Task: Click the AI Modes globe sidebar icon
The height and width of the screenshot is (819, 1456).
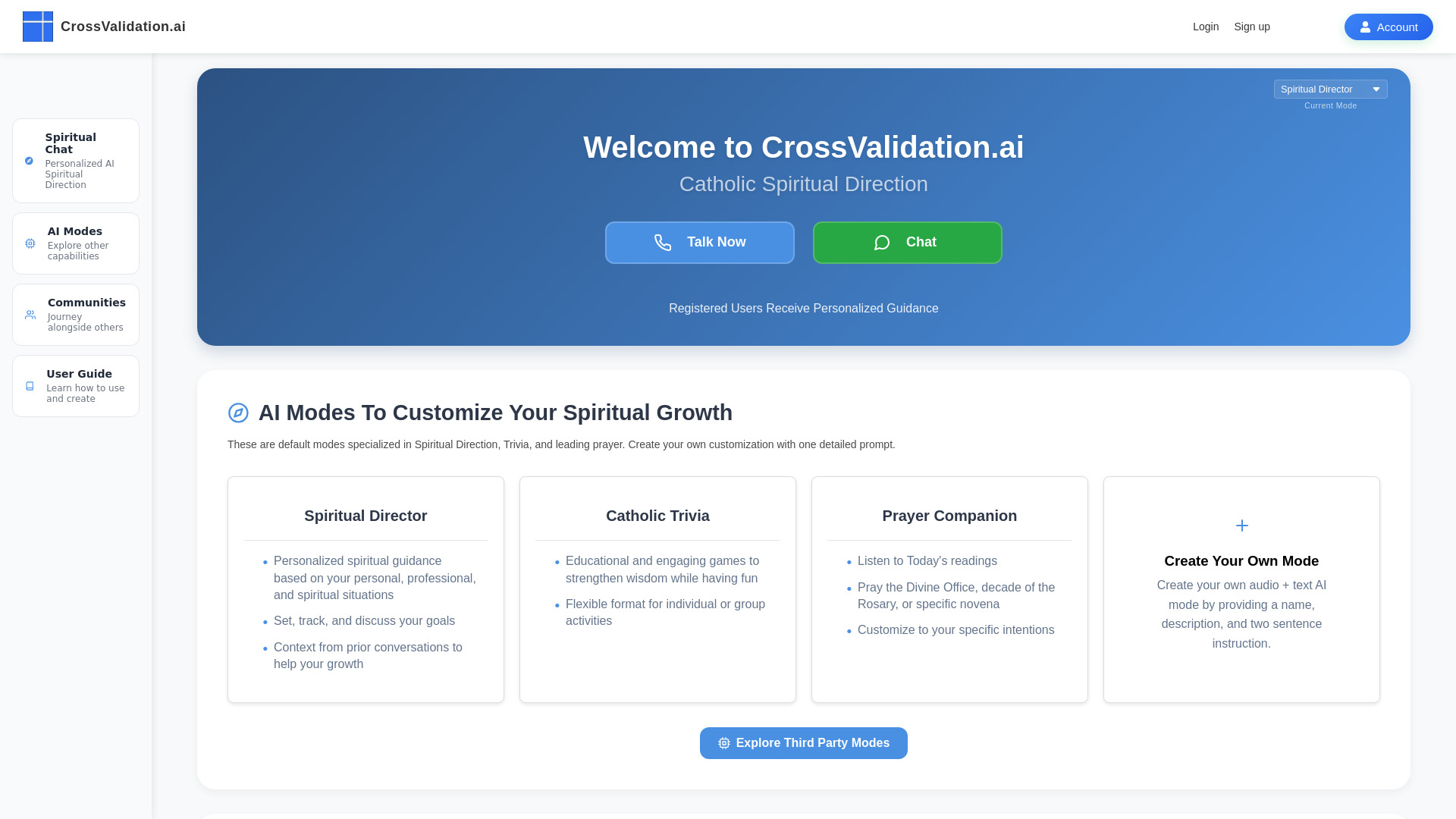Action: pos(30,243)
